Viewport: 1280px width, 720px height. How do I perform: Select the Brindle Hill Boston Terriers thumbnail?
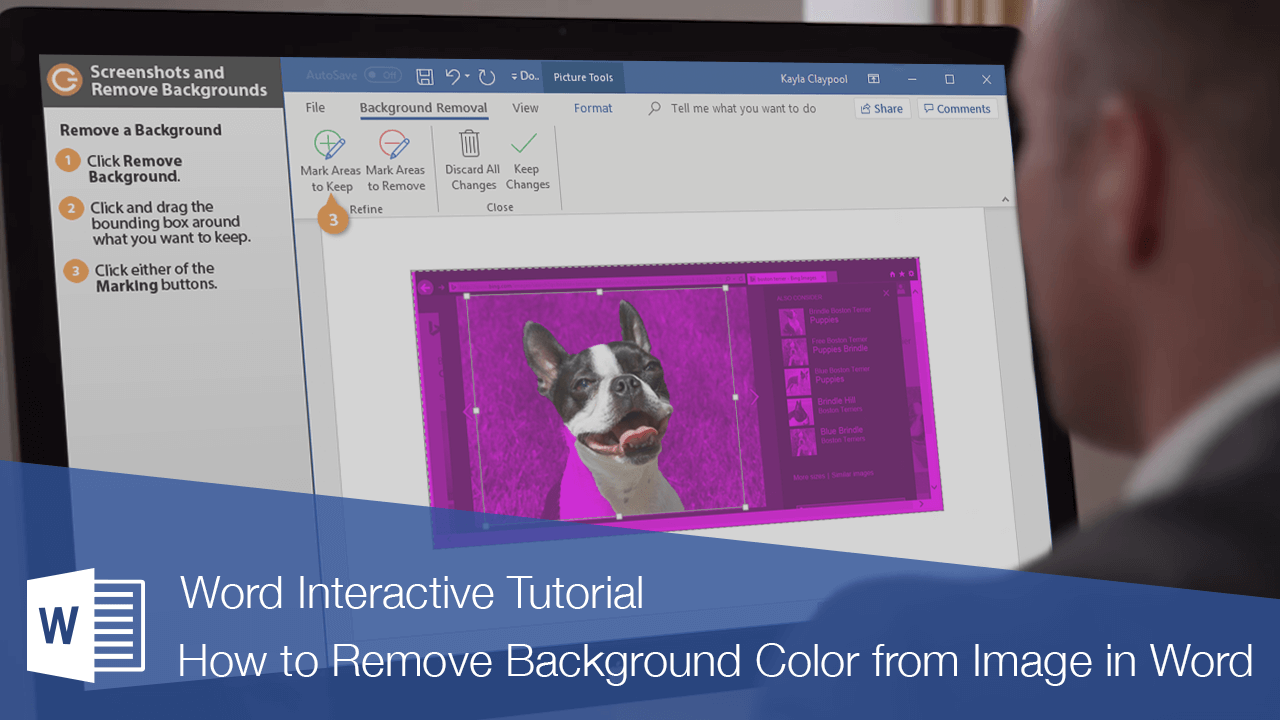pos(800,410)
